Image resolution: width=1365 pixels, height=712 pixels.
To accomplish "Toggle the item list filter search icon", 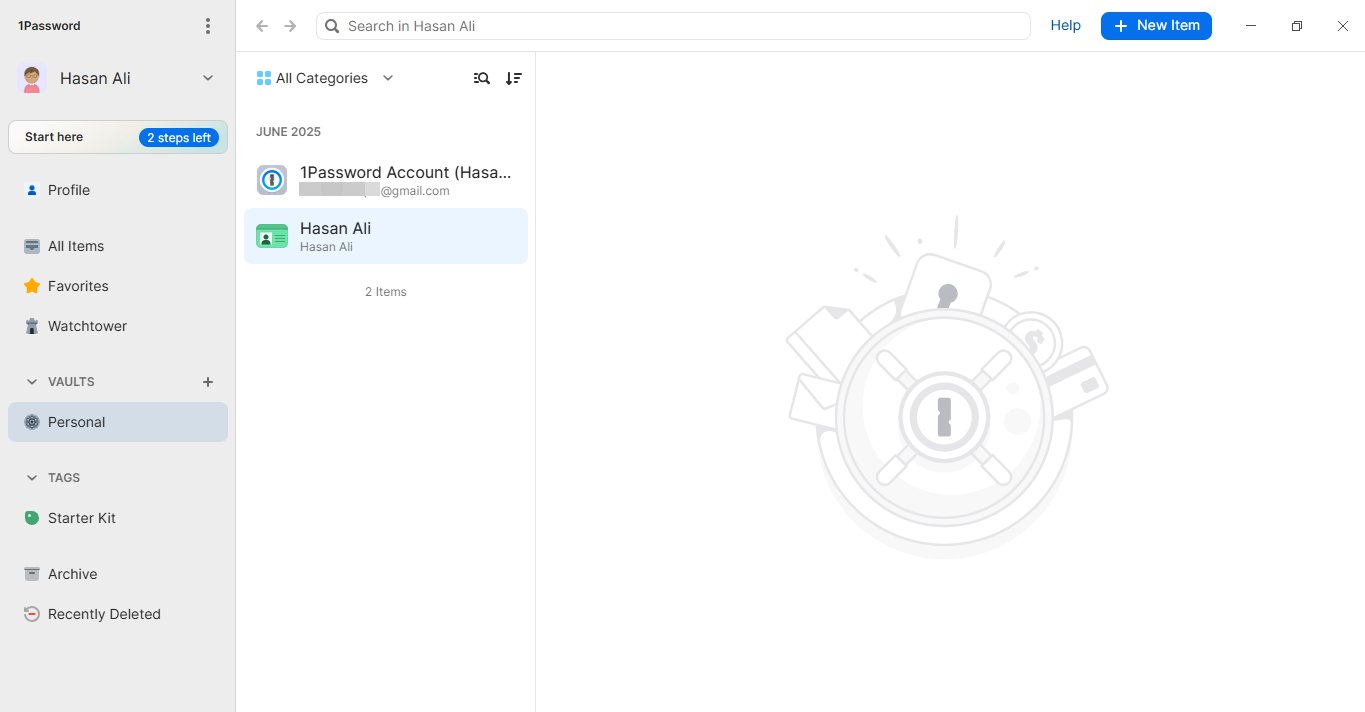I will [481, 78].
